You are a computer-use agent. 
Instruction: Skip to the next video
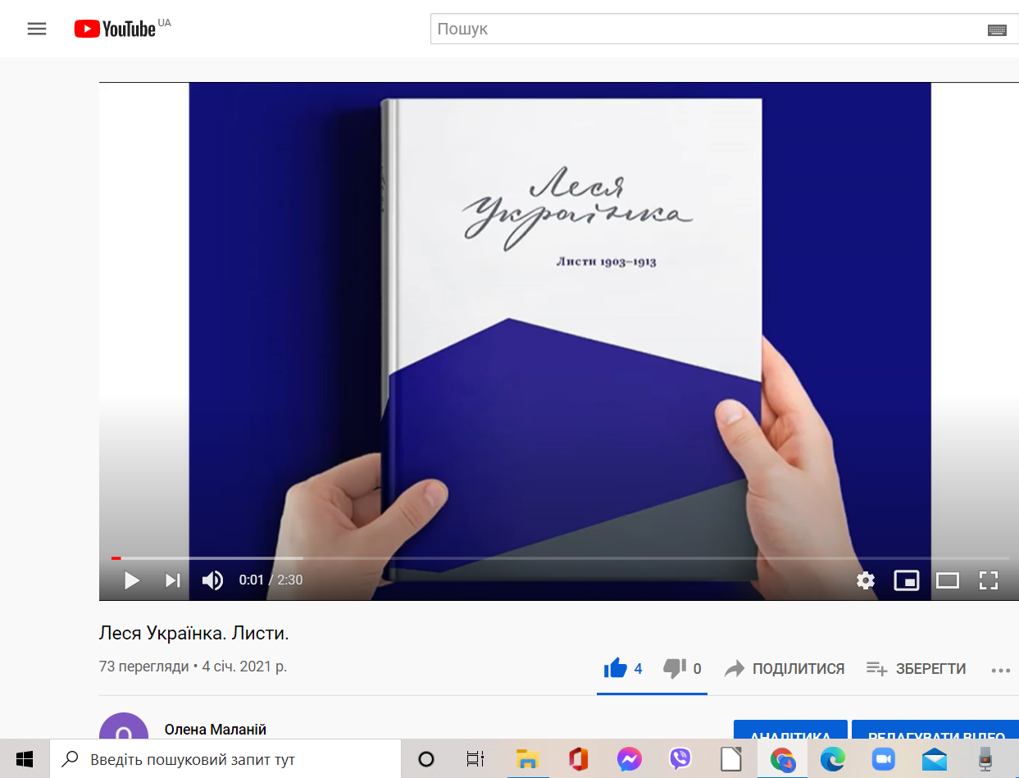(x=173, y=580)
